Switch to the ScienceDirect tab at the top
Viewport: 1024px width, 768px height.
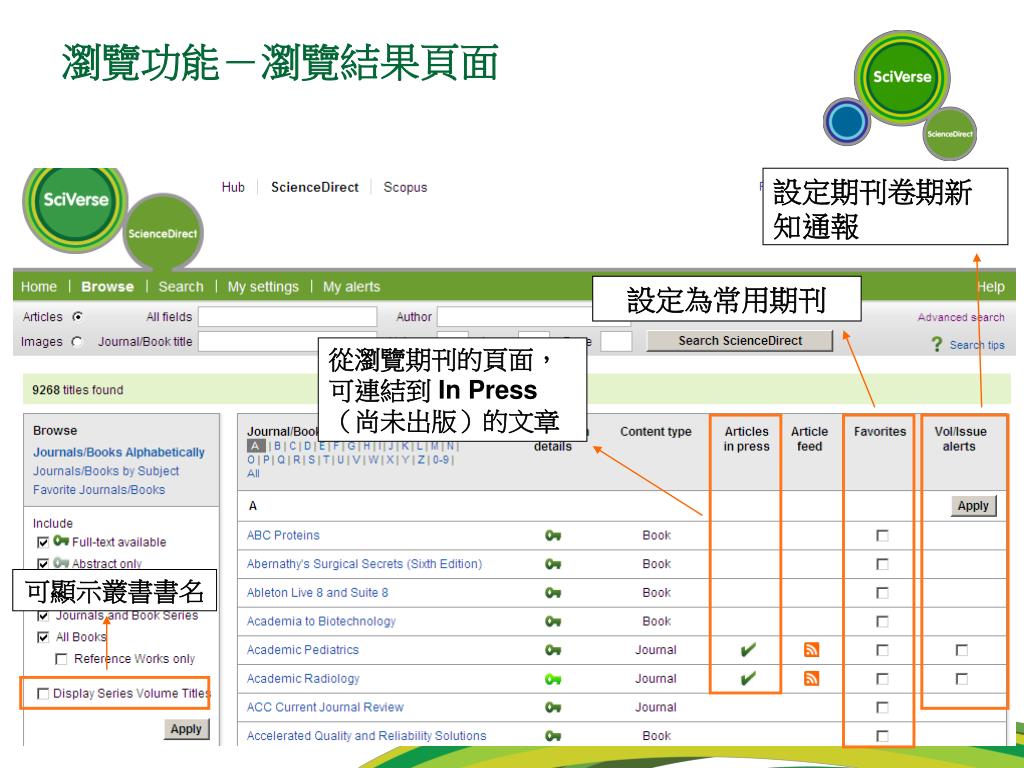(315, 187)
